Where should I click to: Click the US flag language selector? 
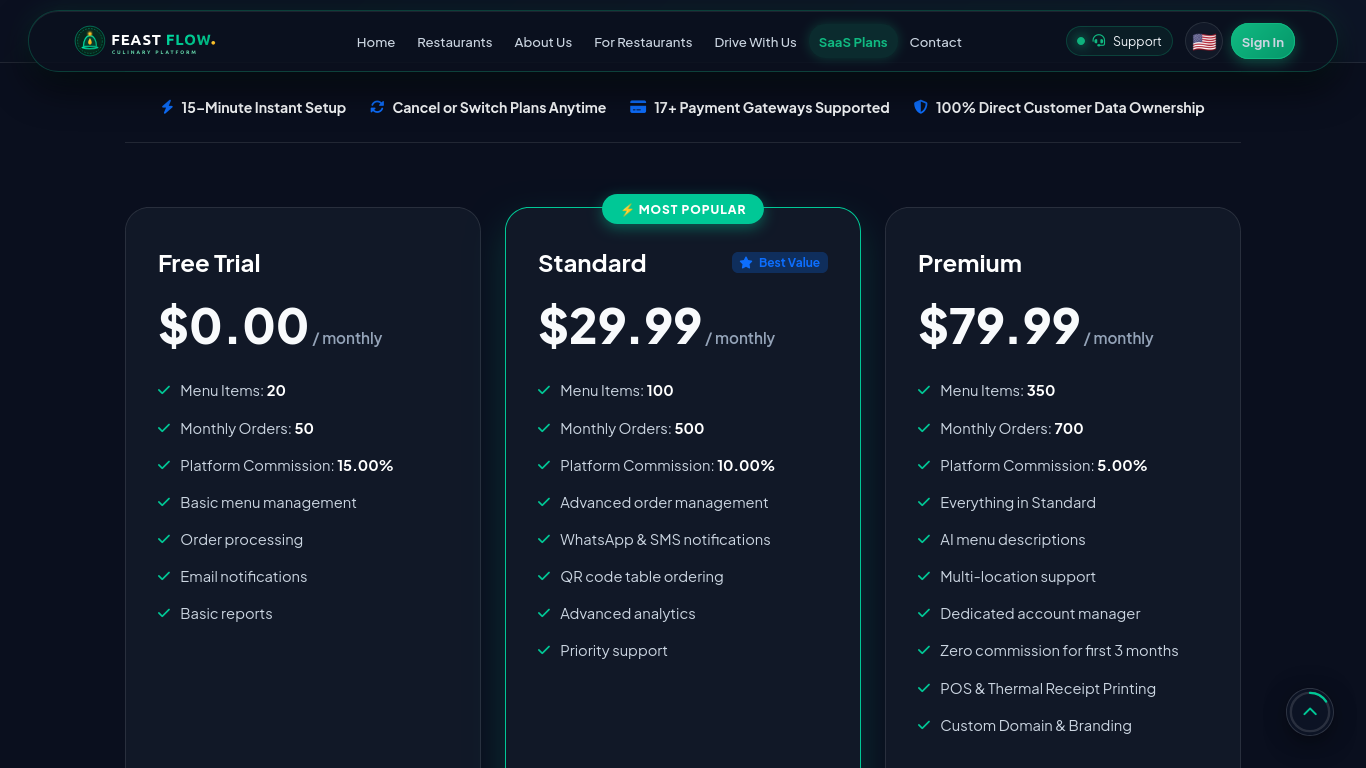(1204, 42)
